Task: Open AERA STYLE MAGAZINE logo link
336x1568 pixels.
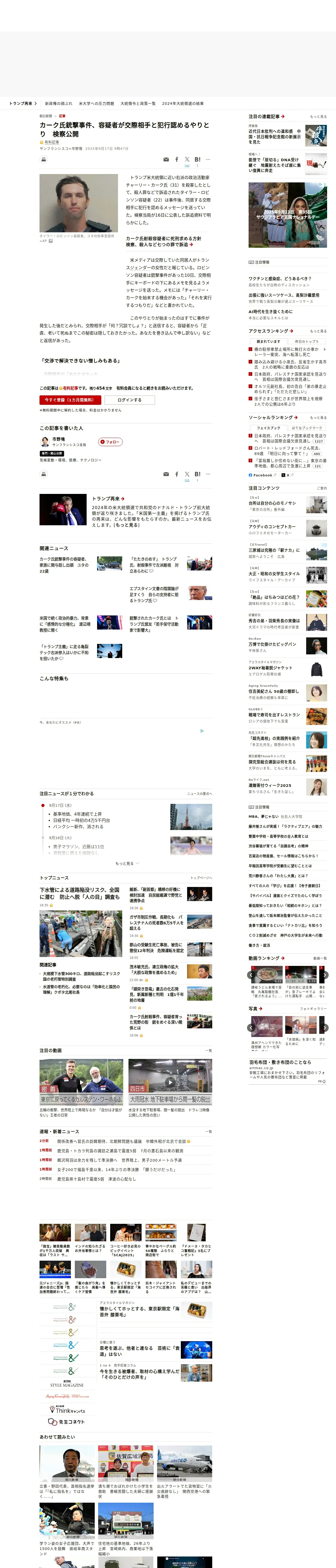Action: pyautogui.click(x=67, y=1383)
